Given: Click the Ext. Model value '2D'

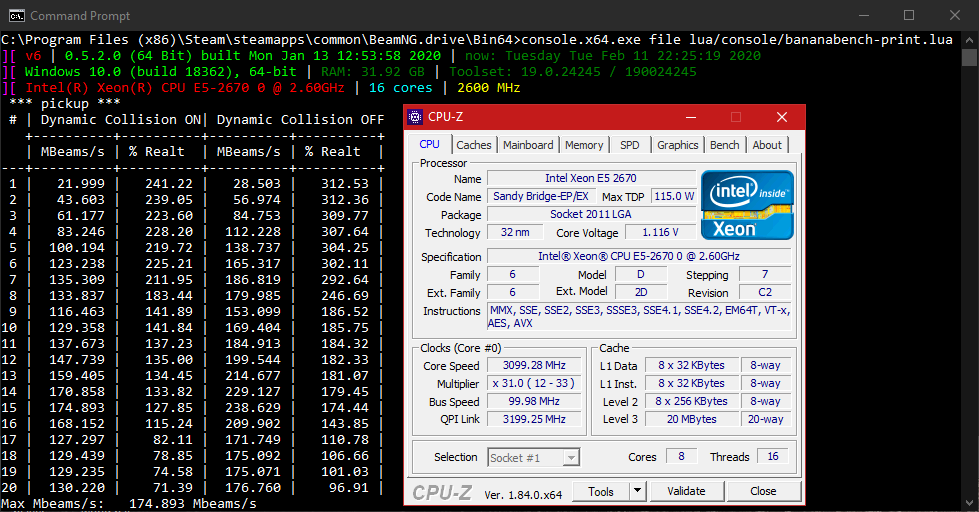Looking at the screenshot, I should pyautogui.click(x=641, y=292).
